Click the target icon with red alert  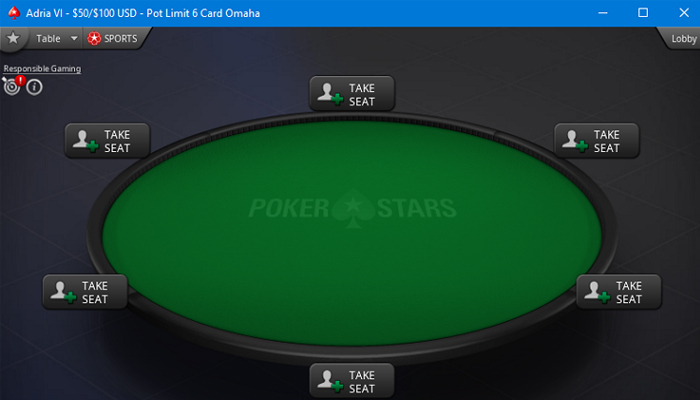[x=12, y=86]
